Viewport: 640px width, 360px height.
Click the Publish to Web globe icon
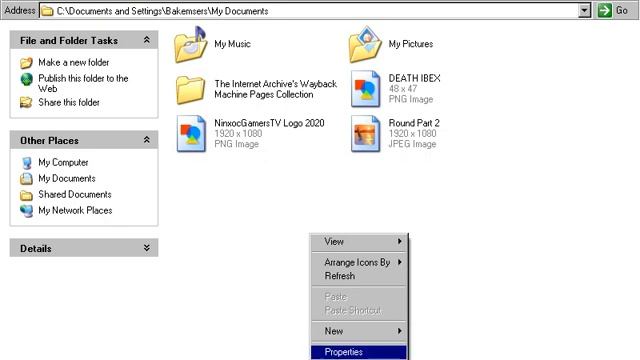tap(27, 79)
